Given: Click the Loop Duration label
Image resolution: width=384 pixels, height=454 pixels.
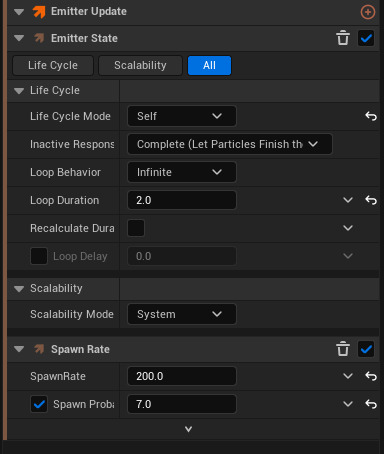Looking at the screenshot, I should [65, 200].
